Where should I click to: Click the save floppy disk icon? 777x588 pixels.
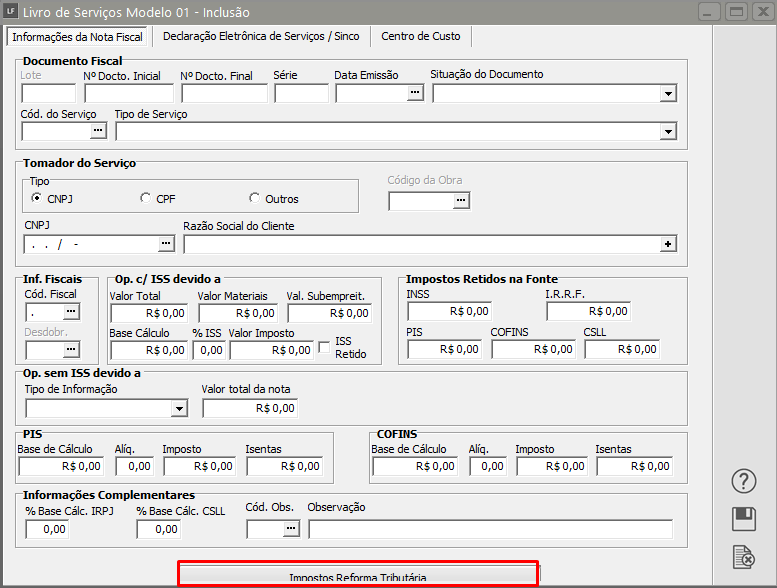744,519
